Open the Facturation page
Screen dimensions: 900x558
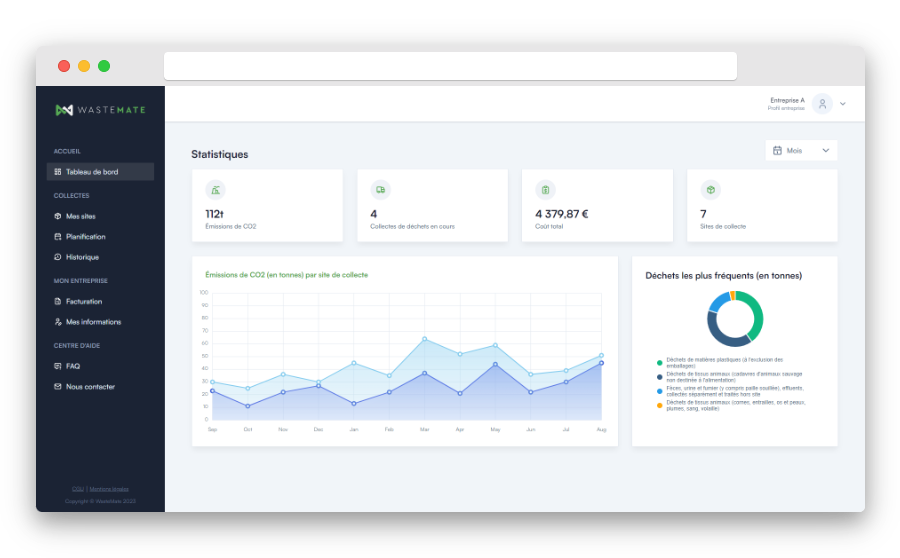83,301
